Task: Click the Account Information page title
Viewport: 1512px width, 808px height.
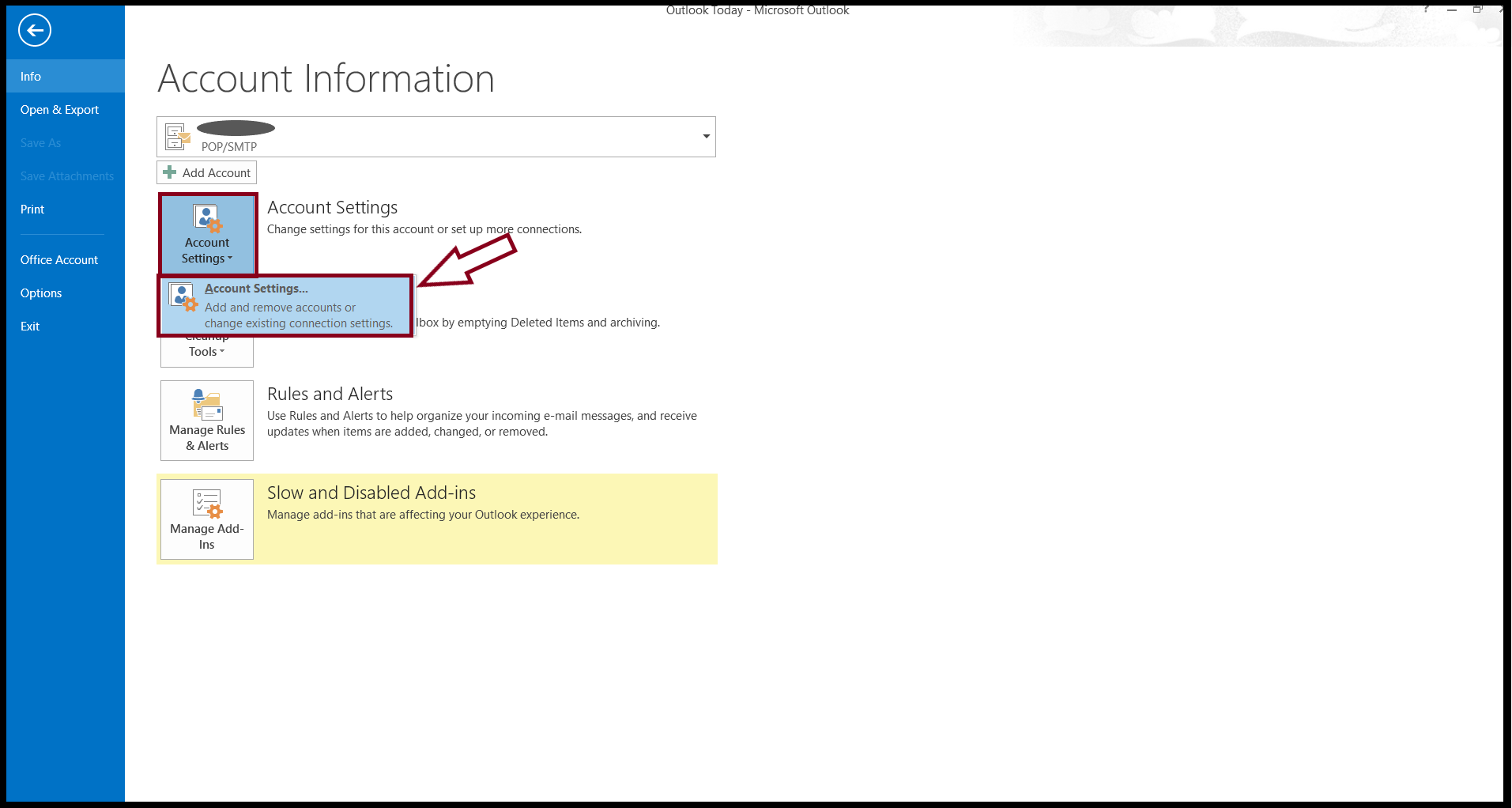Action: pyautogui.click(x=326, y=78)
